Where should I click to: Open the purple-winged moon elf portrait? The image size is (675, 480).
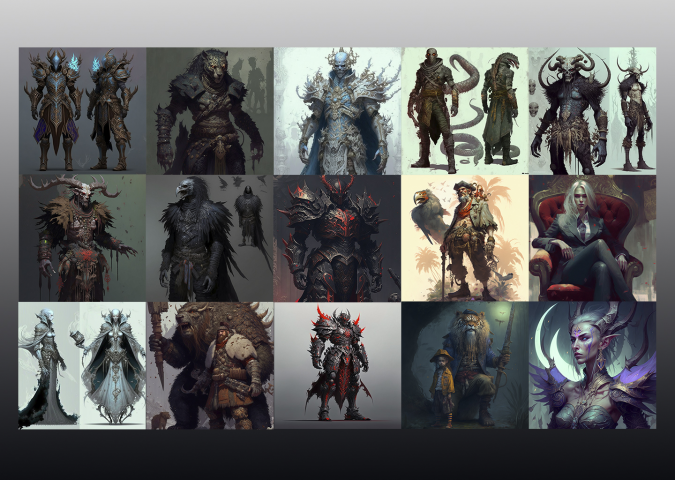click(592, 365)
